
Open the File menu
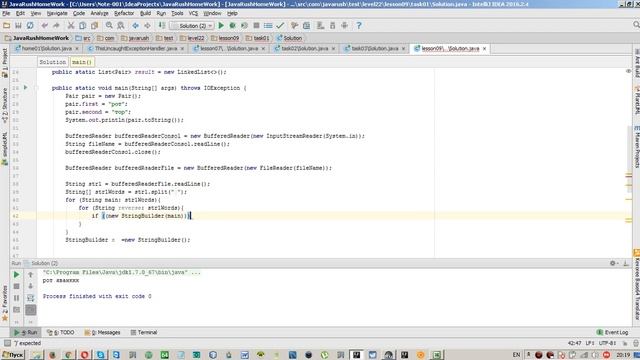point(6,13)
